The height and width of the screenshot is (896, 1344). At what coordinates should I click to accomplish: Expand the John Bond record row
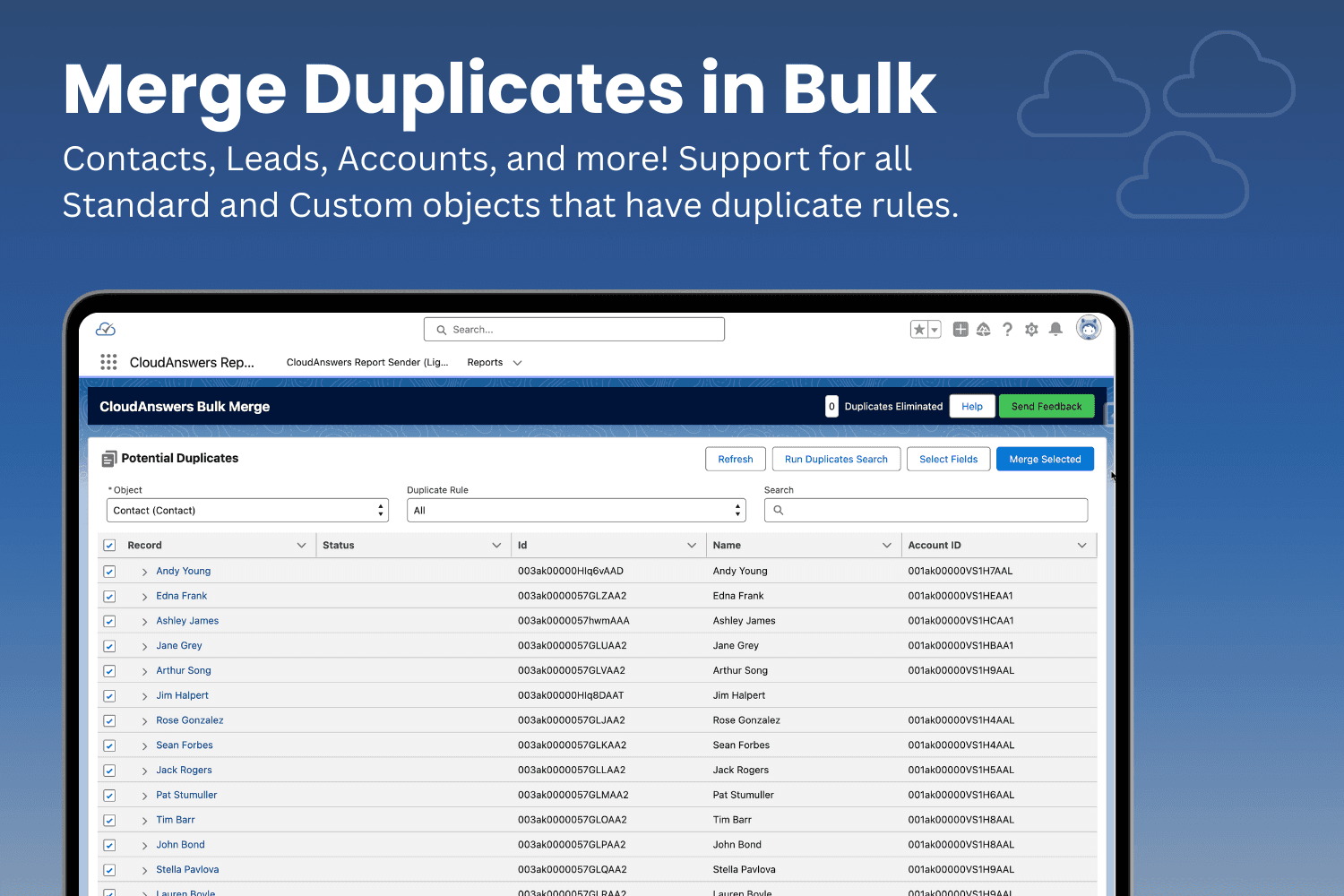[x=144, y=846]
